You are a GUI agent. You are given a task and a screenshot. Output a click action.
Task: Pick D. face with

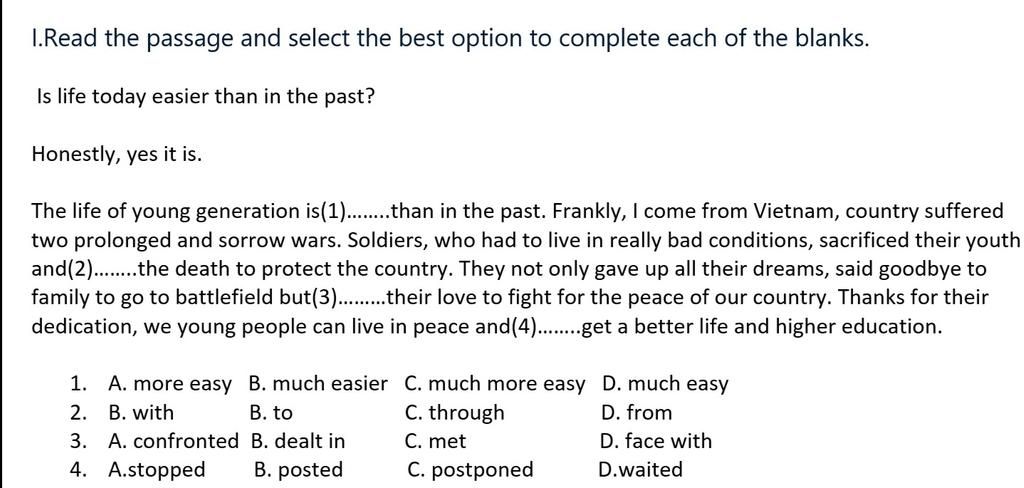pyautogui.click(x=656, y=441)
